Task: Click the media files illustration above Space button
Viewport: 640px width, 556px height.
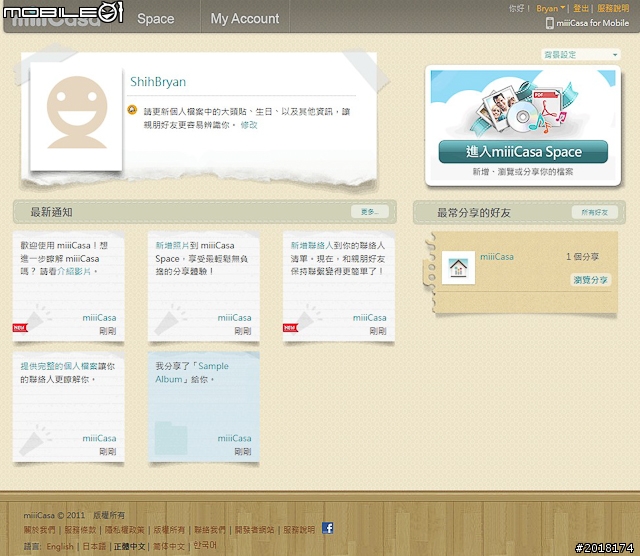Action: (x=523, y=106)
